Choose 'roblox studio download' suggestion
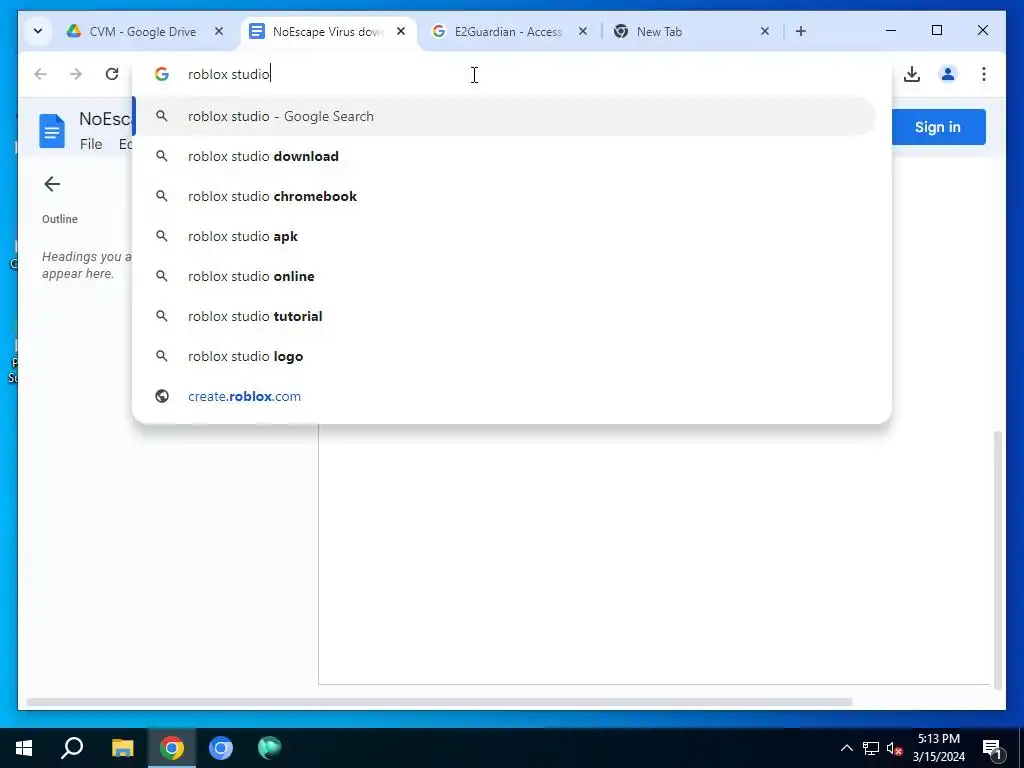The width and height of the screenshot is (1024, 768). (504, 156)
